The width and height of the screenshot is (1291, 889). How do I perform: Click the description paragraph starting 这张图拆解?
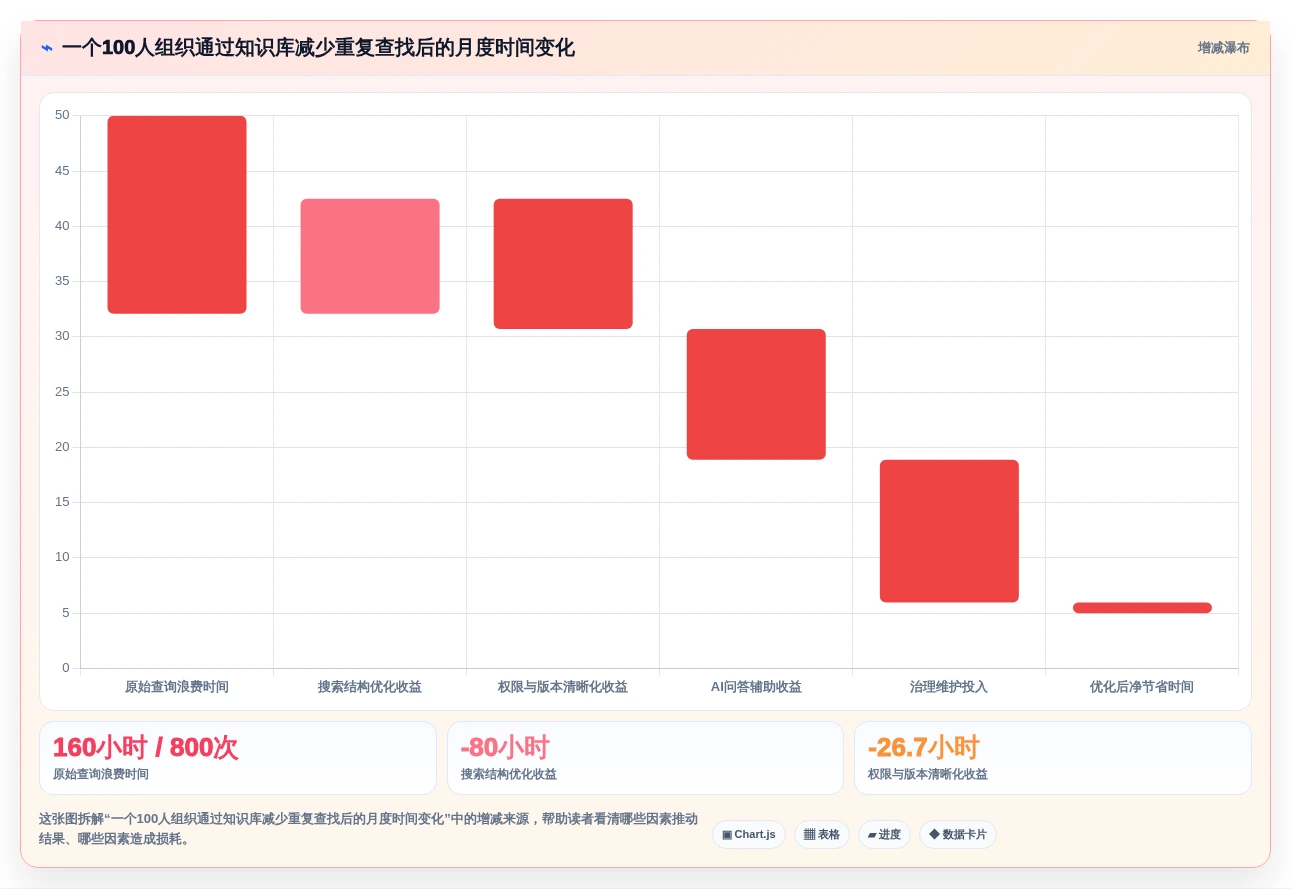(x=369, y=829)
